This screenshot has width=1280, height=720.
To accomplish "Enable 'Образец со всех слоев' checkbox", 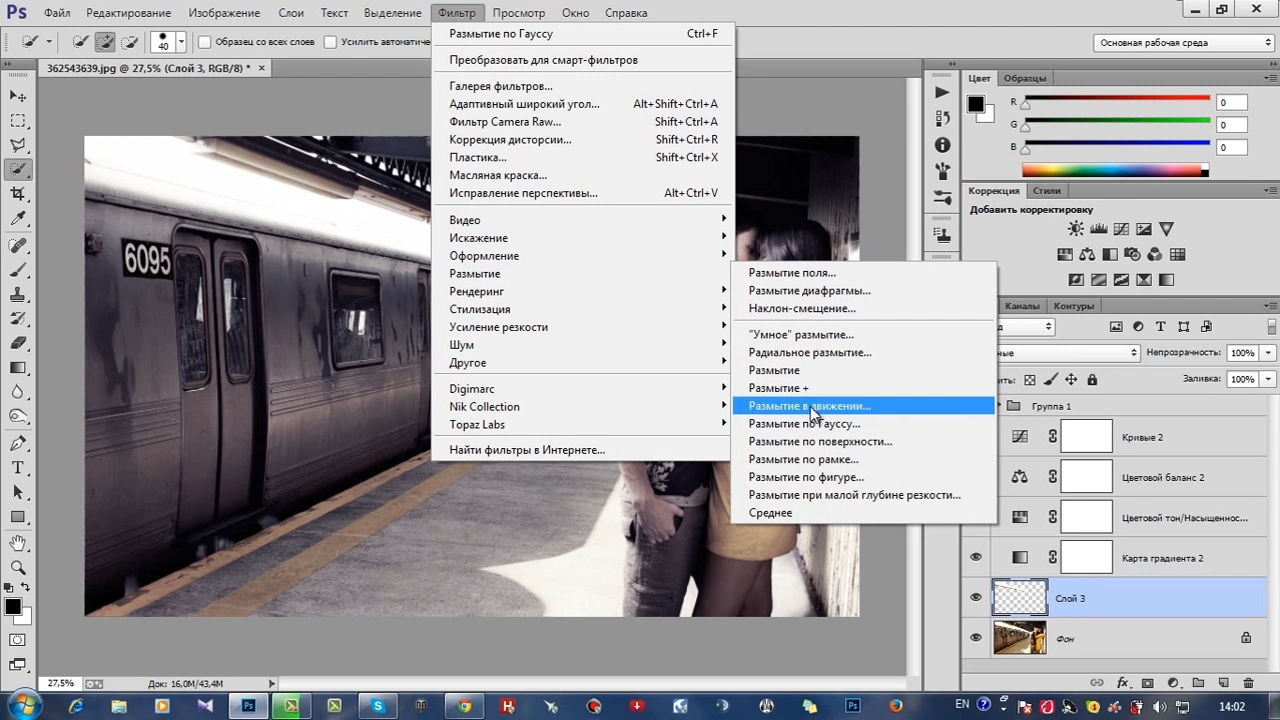I will (205, 42).
